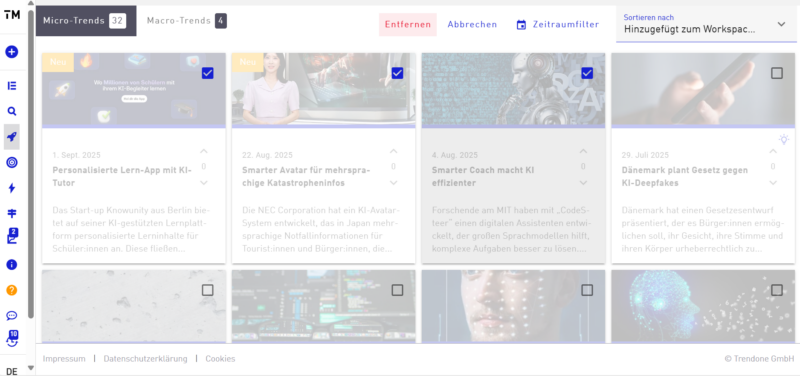Uncheck the Smarter Coach card checkbox

click(587, 73)
